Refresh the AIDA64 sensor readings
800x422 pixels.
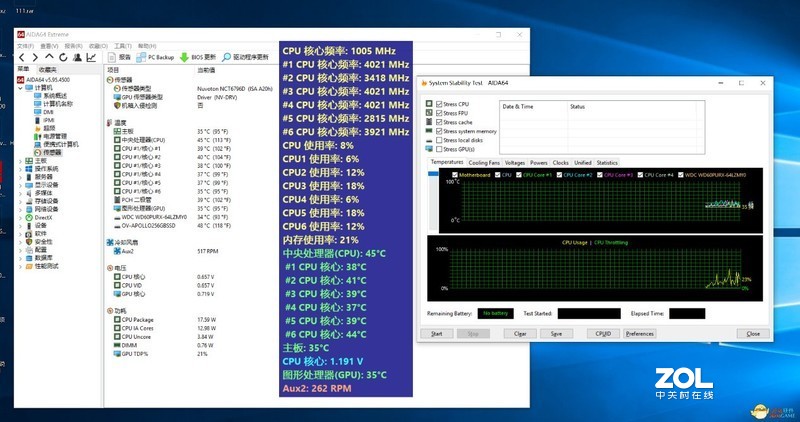click(63, 58)
